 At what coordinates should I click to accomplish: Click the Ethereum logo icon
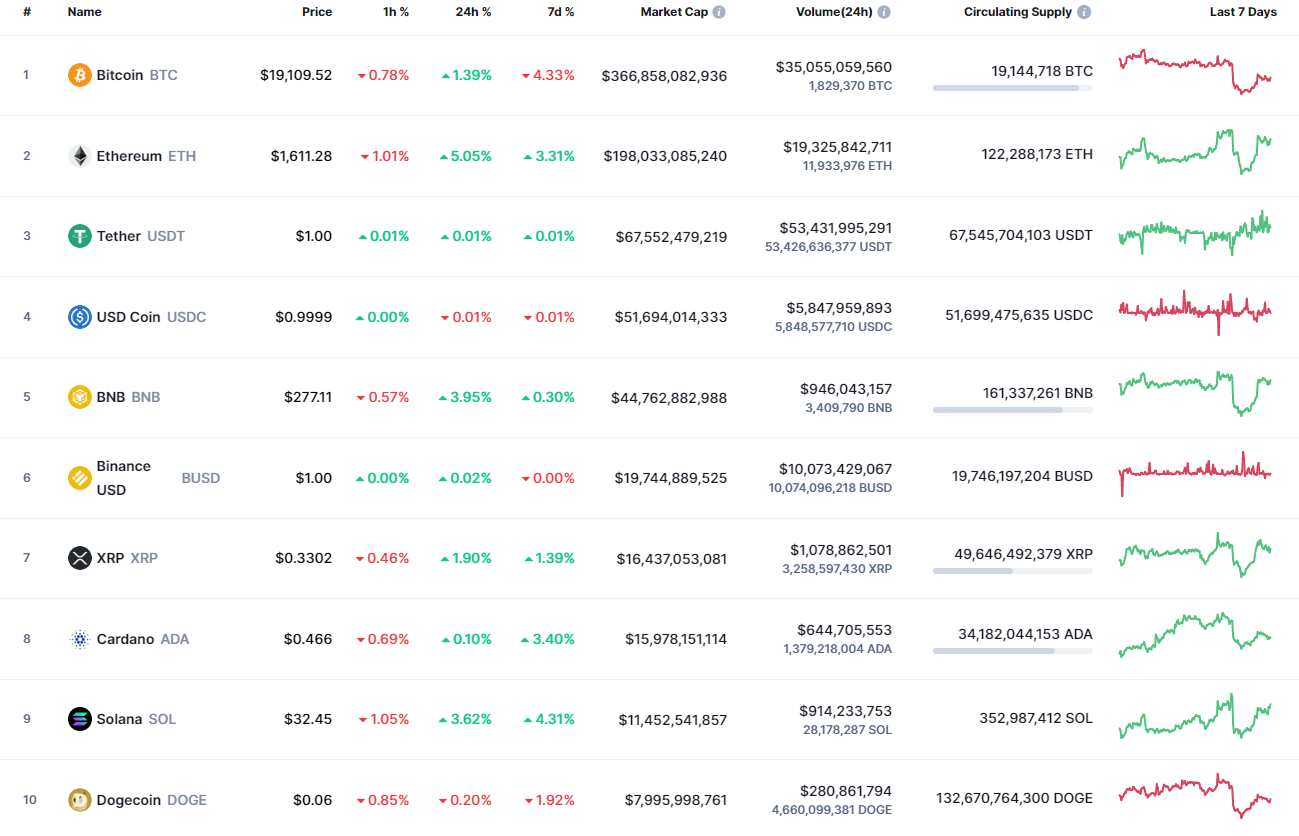[x=79, y=155]
